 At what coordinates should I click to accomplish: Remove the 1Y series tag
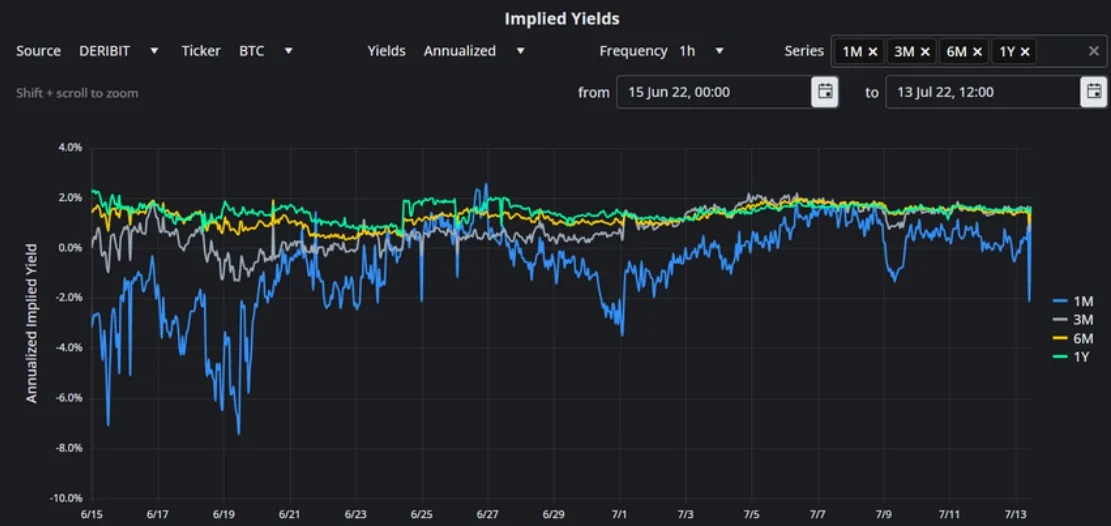point(1025,52)
